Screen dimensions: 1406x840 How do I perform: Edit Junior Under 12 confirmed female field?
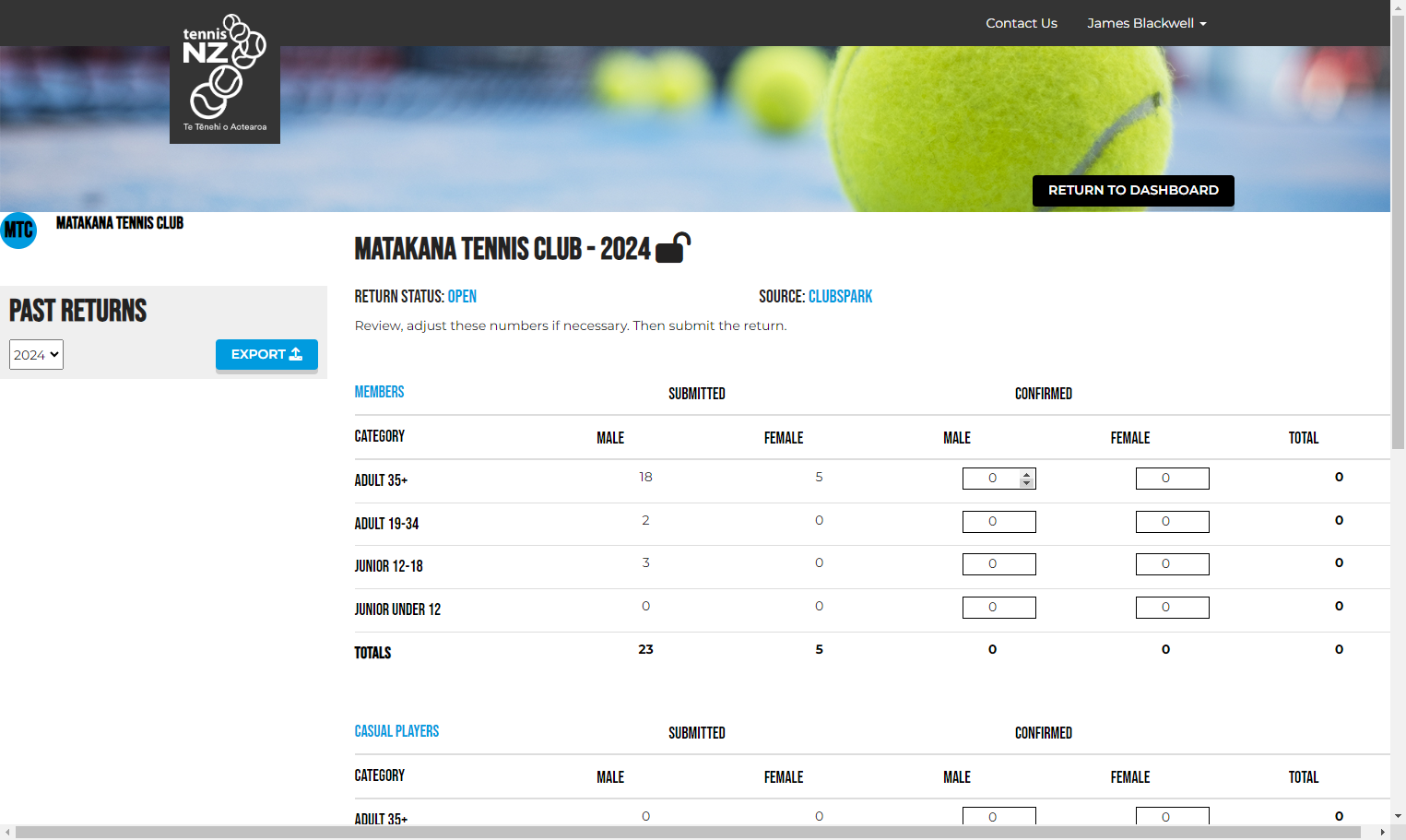pyautogui.click(x=1172, y=608)
